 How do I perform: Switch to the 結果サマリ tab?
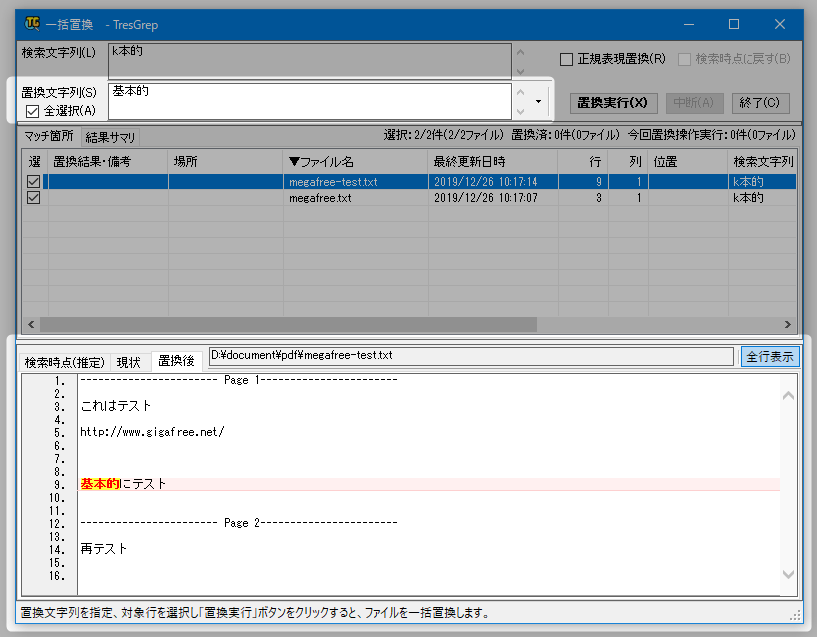click(x=110, y=138)
